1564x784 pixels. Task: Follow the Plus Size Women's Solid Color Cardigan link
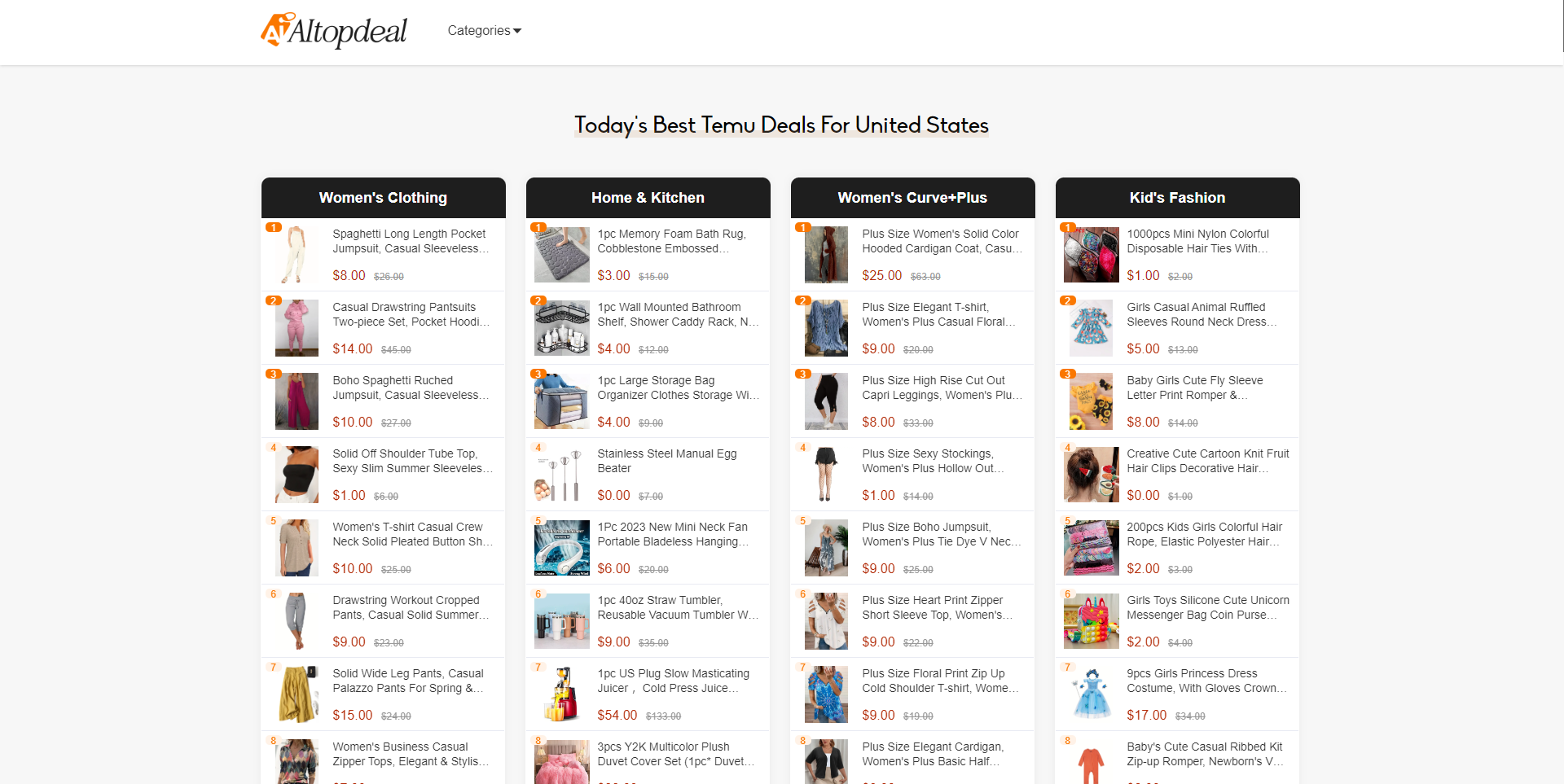pyautogui.click(x=942, y=241)
